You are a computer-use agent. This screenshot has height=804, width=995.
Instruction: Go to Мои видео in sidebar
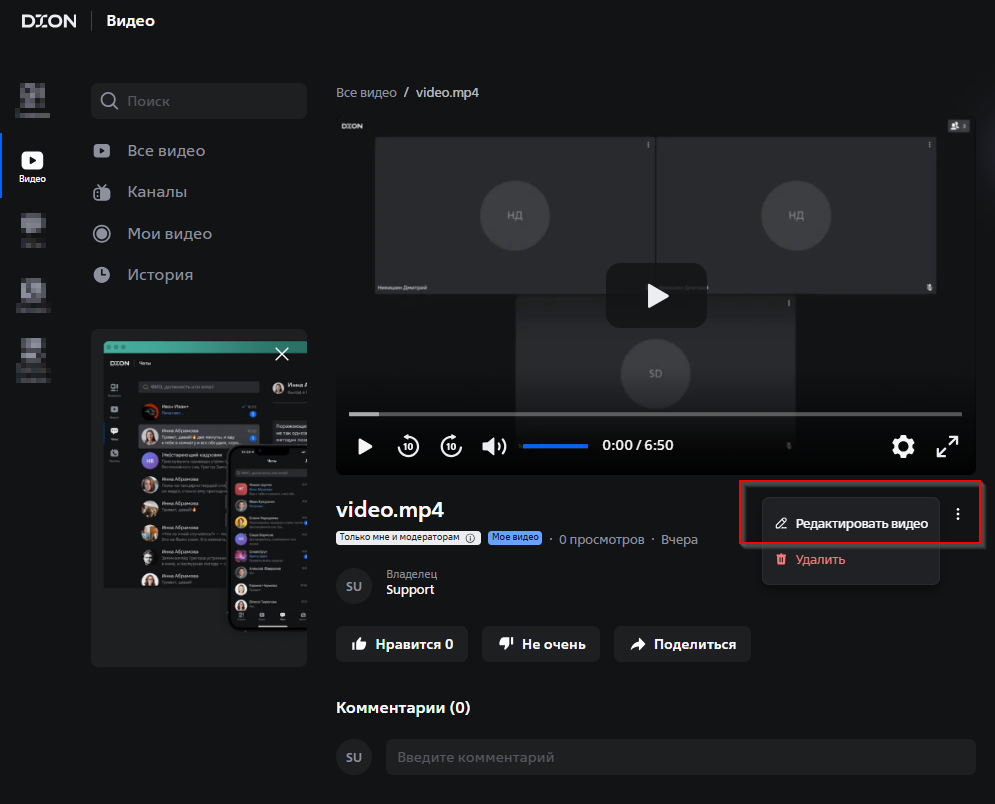click(169, 233)
